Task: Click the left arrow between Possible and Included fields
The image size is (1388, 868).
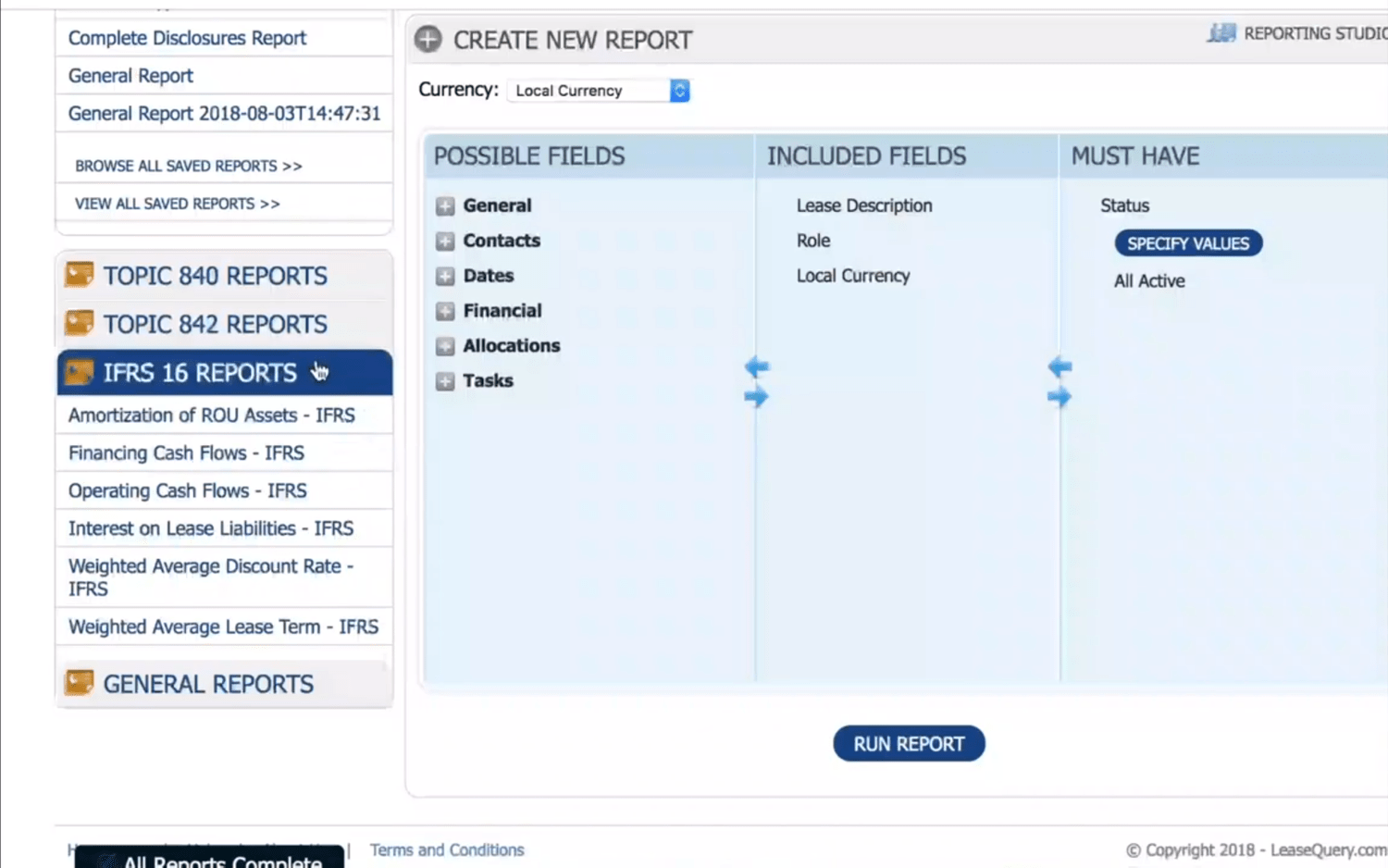Action: point(757,366)
